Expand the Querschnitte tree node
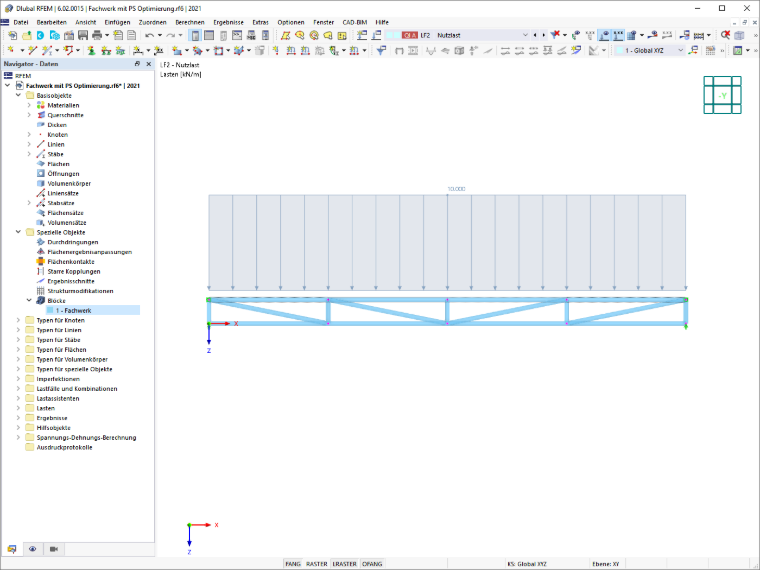The image size is (760, 570). pos(29,115)
